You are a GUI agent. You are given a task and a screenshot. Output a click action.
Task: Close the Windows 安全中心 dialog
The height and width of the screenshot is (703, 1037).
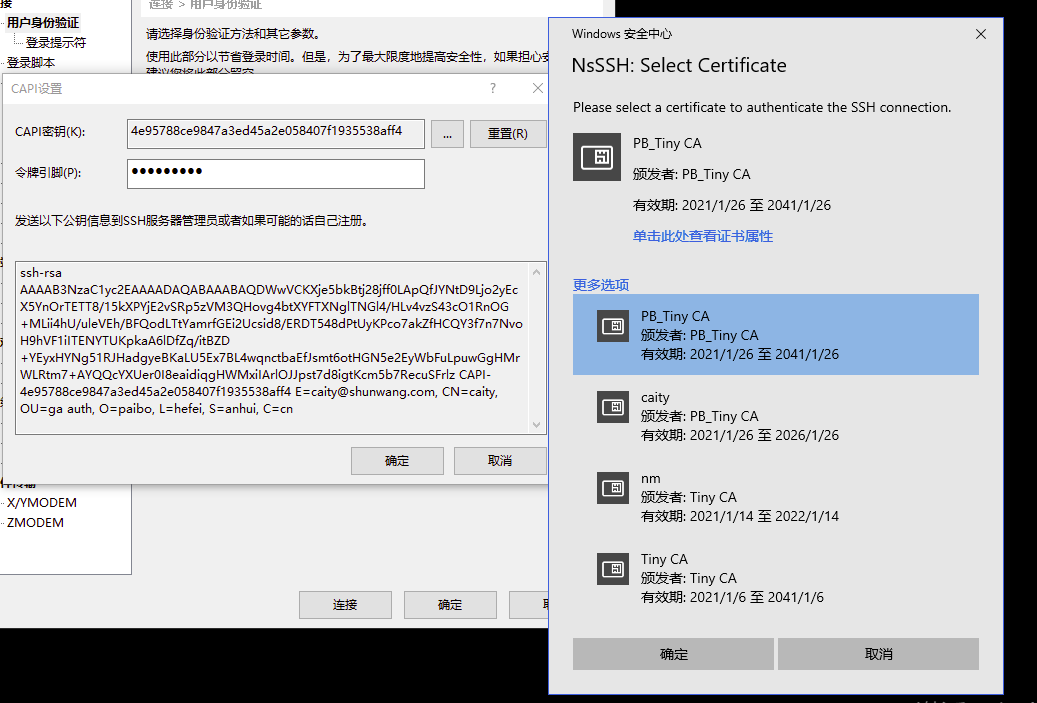981,34
